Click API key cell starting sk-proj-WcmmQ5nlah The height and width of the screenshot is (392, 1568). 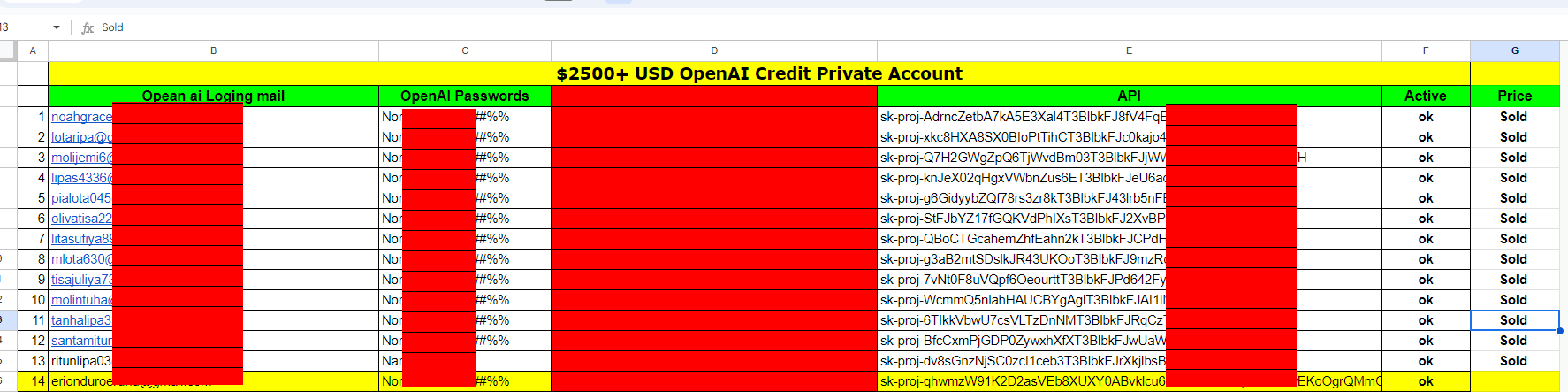[1129, 300]
